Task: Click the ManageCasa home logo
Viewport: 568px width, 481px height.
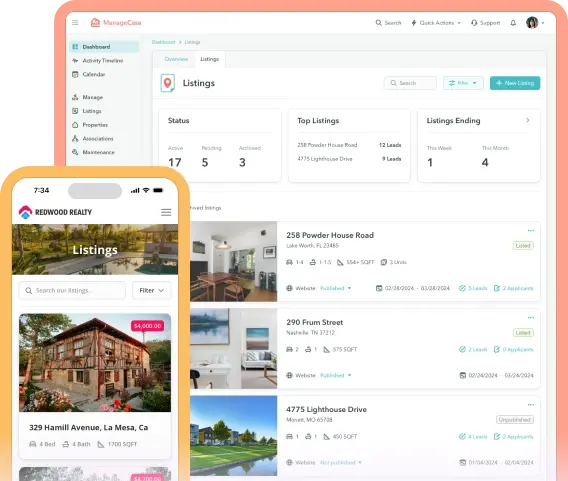Action: point(116,22)
